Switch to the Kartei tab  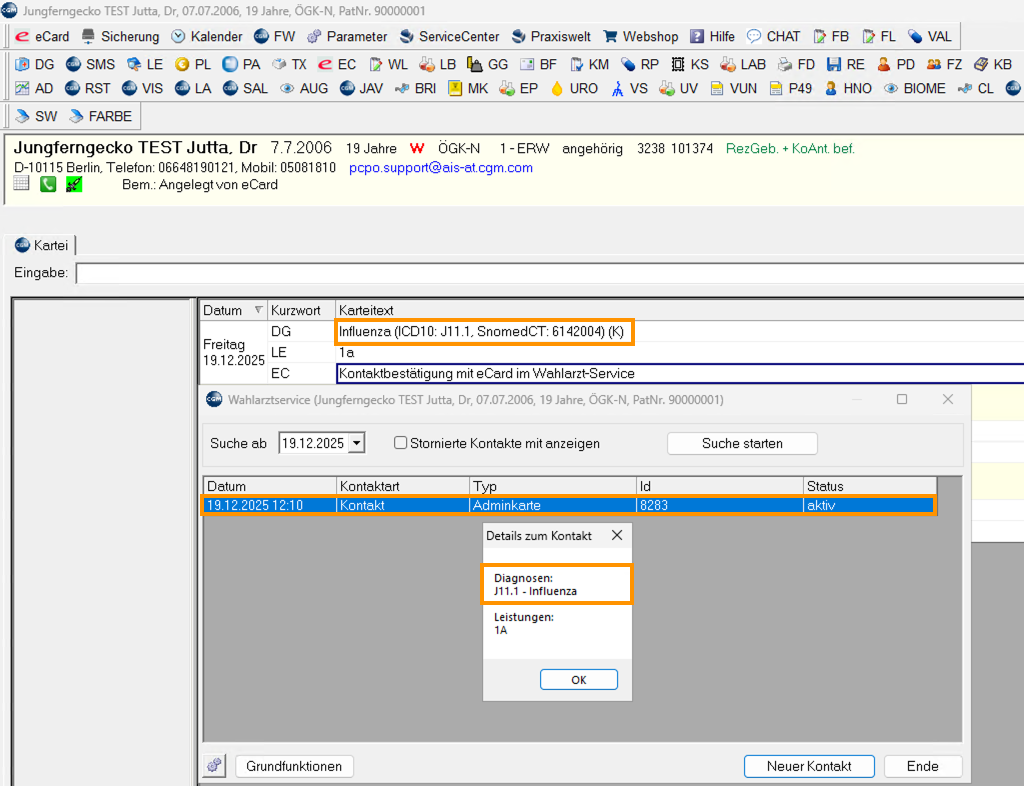click(x=43, y=245)
